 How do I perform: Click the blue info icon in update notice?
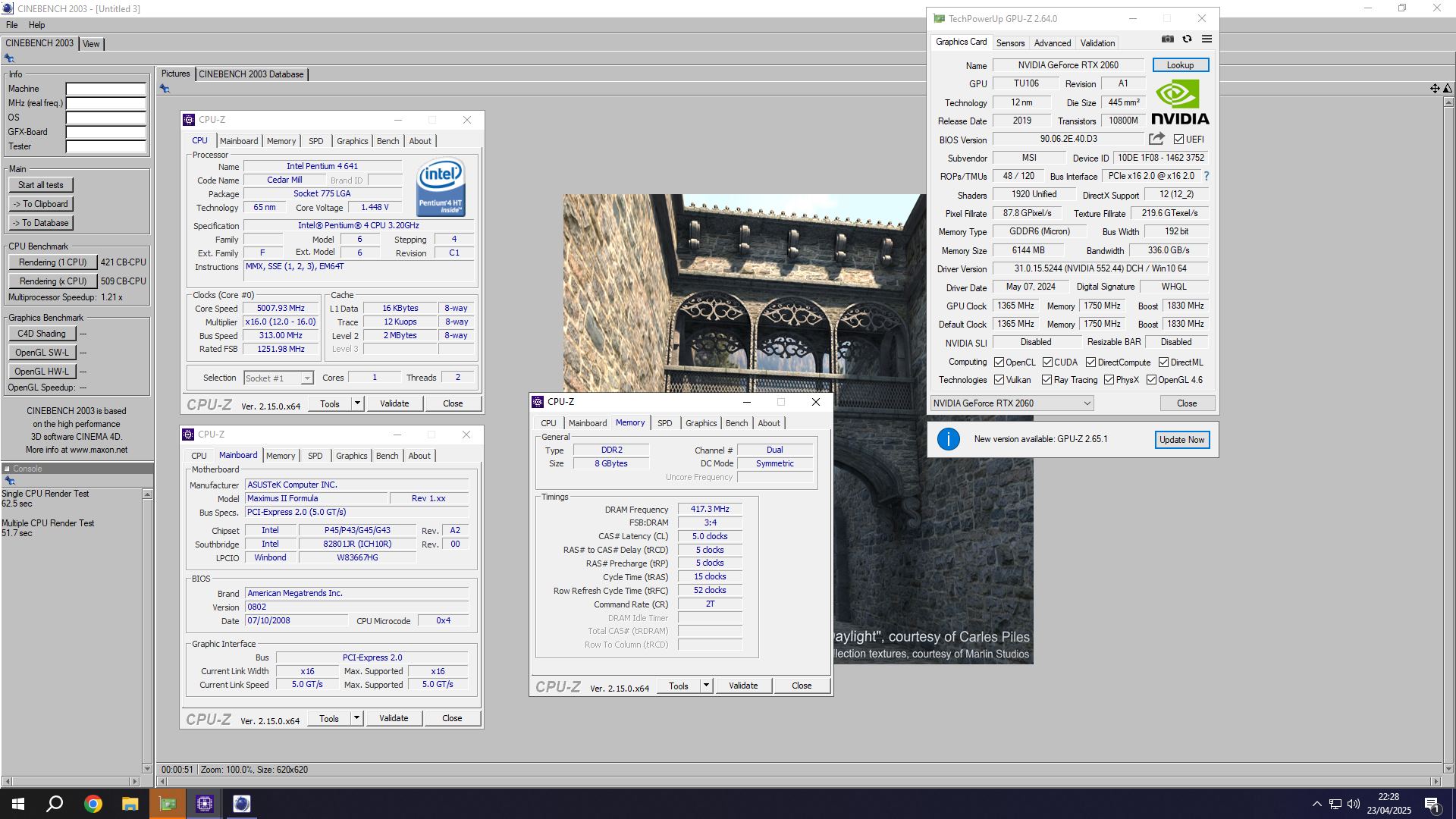[949, 439]
